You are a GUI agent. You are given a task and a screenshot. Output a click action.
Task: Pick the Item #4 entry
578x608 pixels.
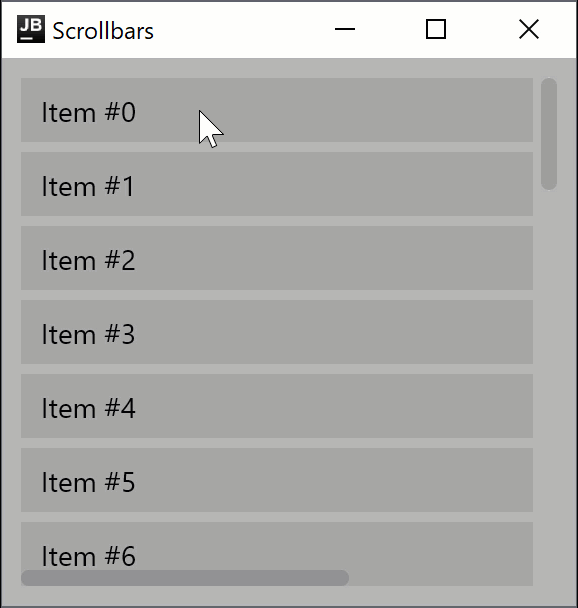(x=277, y=406)
